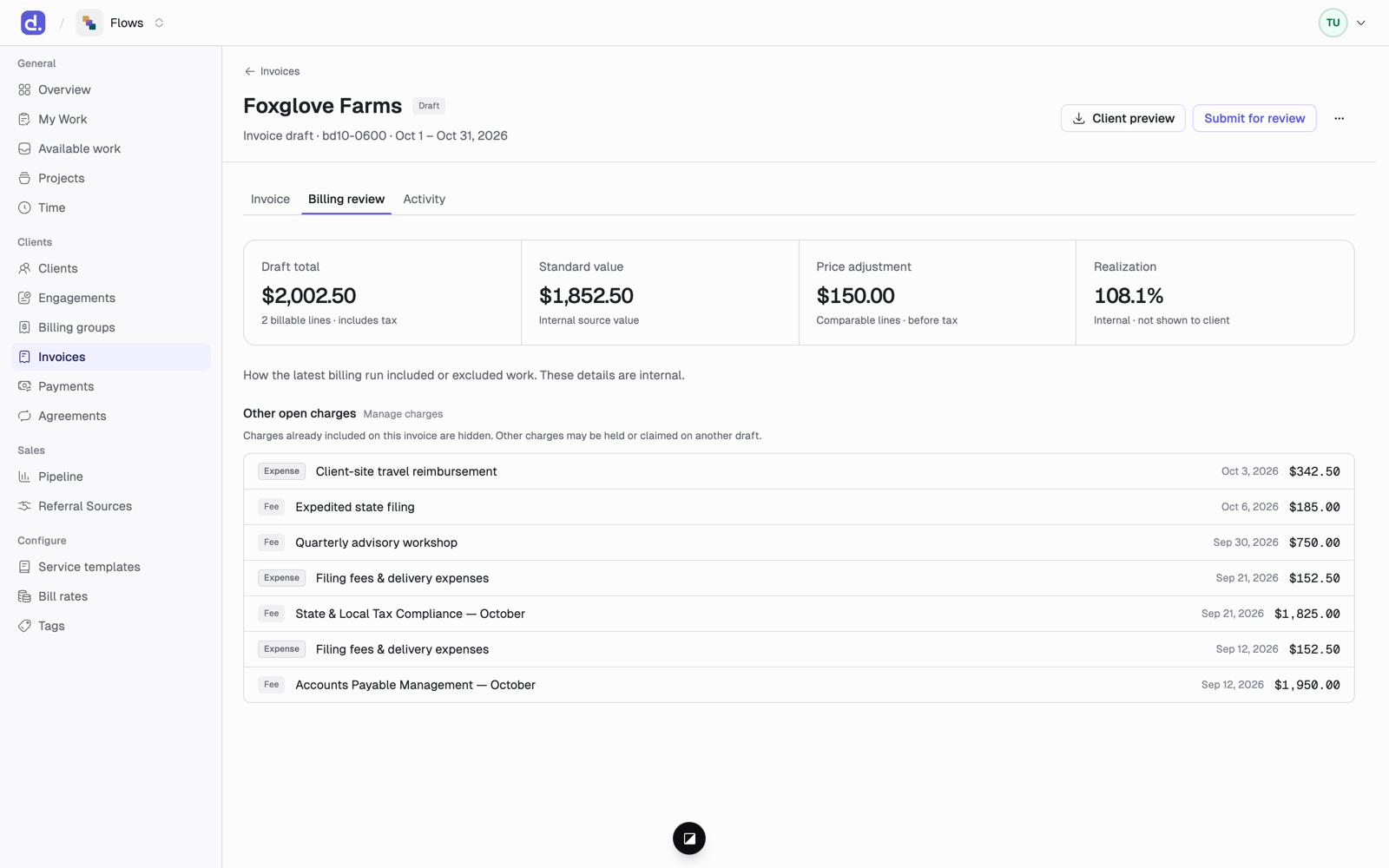Open the Overview sidebar icon
This screenshot has height=868, width=1389.
point(24,89)
